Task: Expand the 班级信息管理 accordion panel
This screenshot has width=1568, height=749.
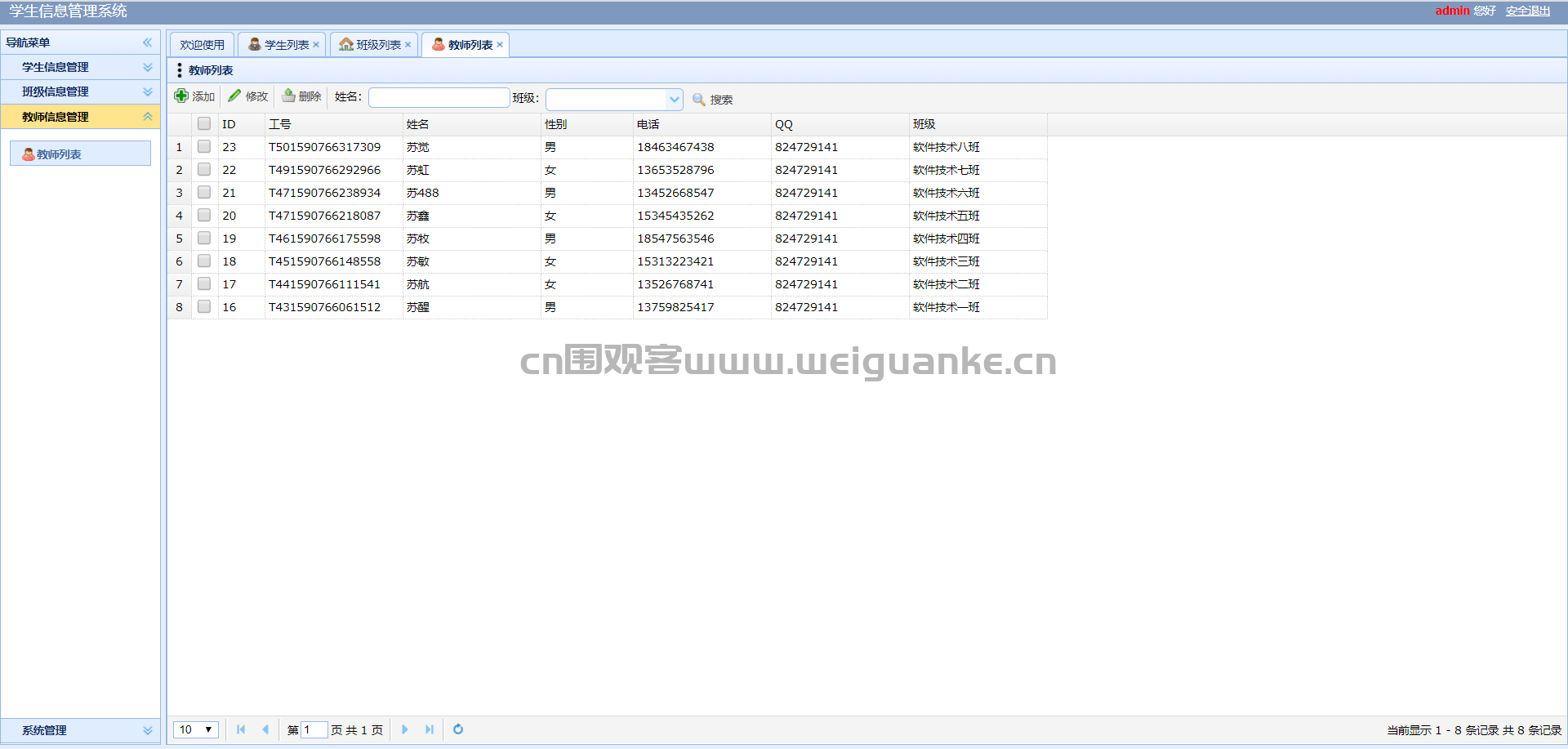Action: [x=80, y=91]
